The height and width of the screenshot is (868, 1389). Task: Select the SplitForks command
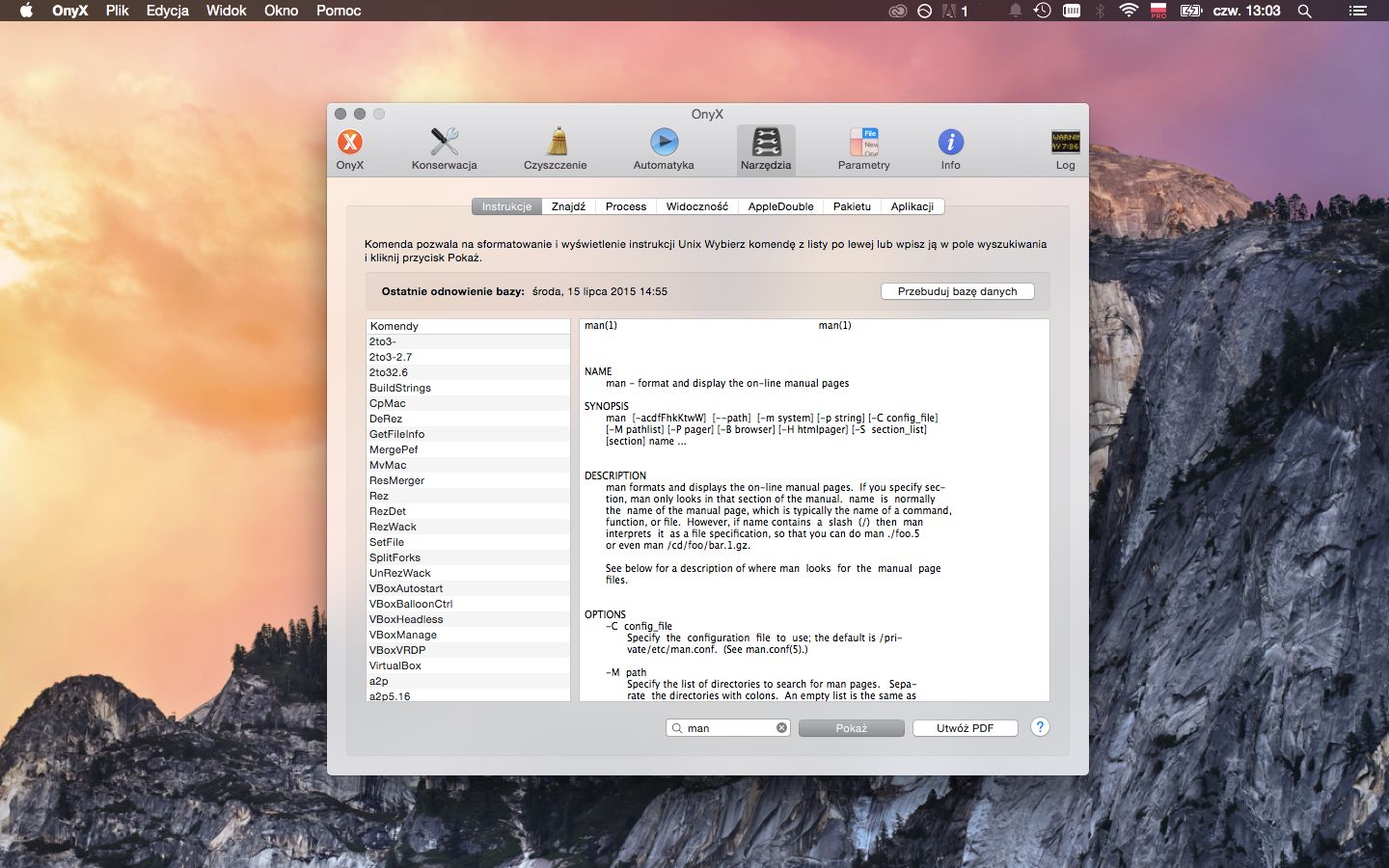[x=468, y=557]
